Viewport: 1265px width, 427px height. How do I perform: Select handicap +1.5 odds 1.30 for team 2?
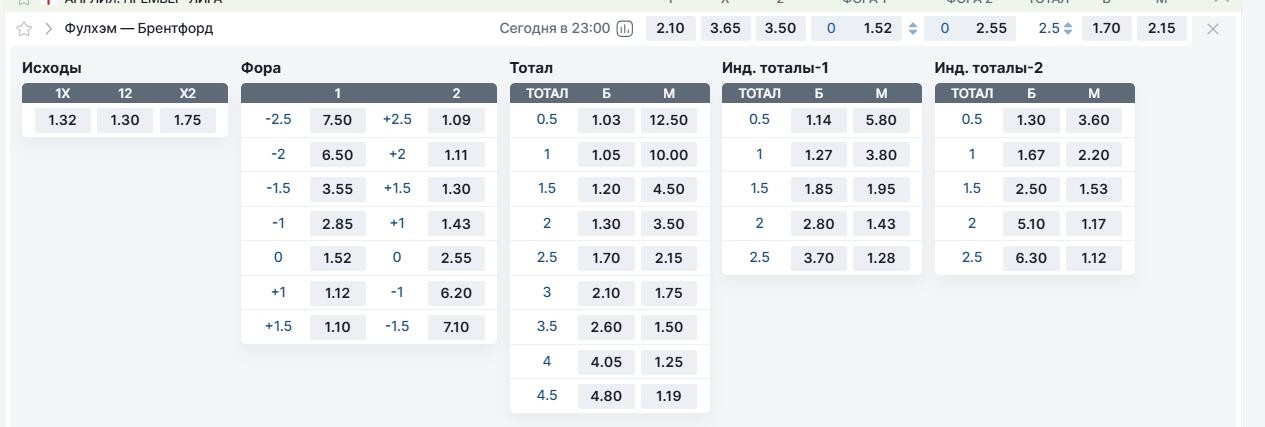coord(456,189)
